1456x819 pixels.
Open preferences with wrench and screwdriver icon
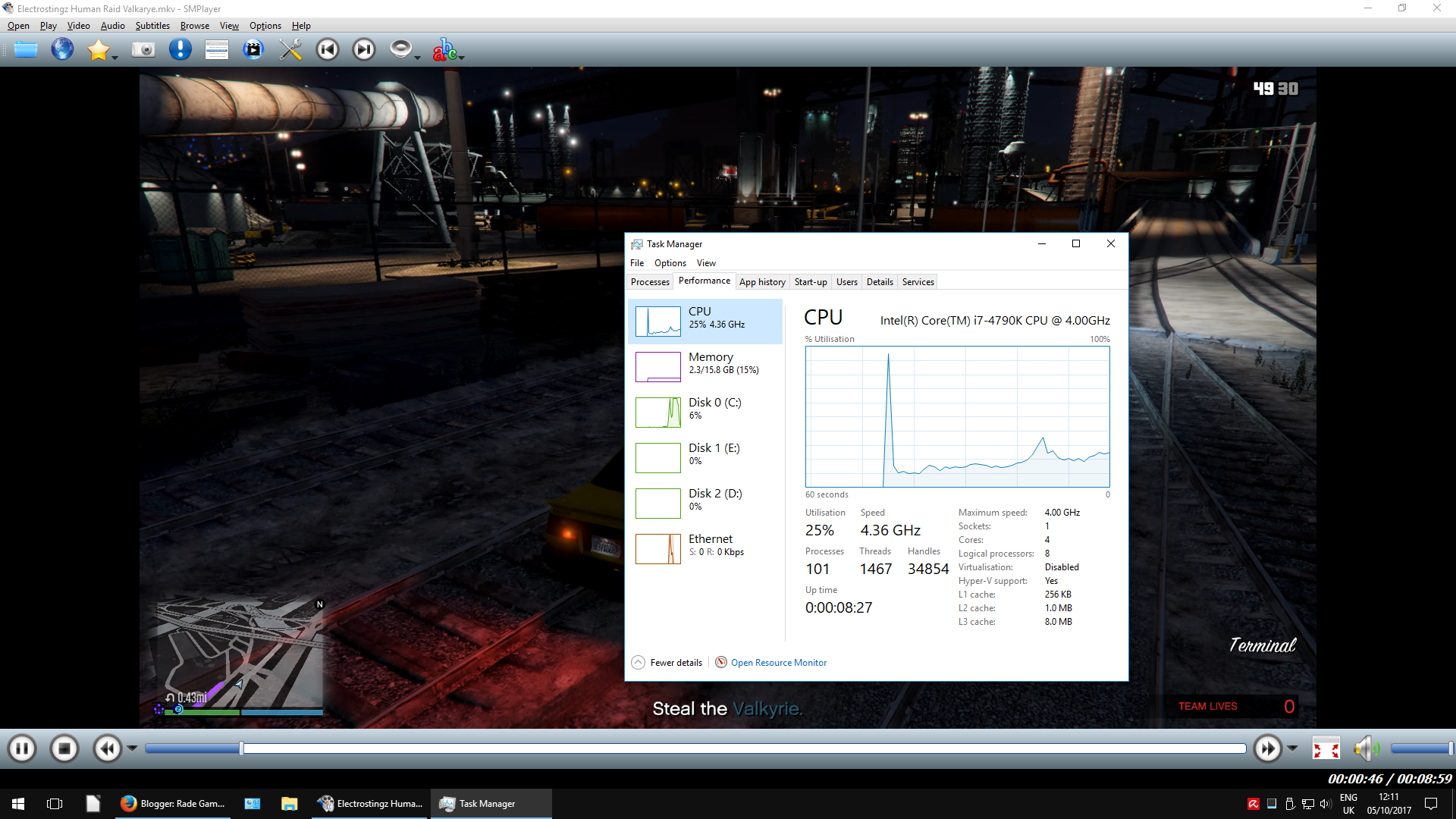pos(290,50)
